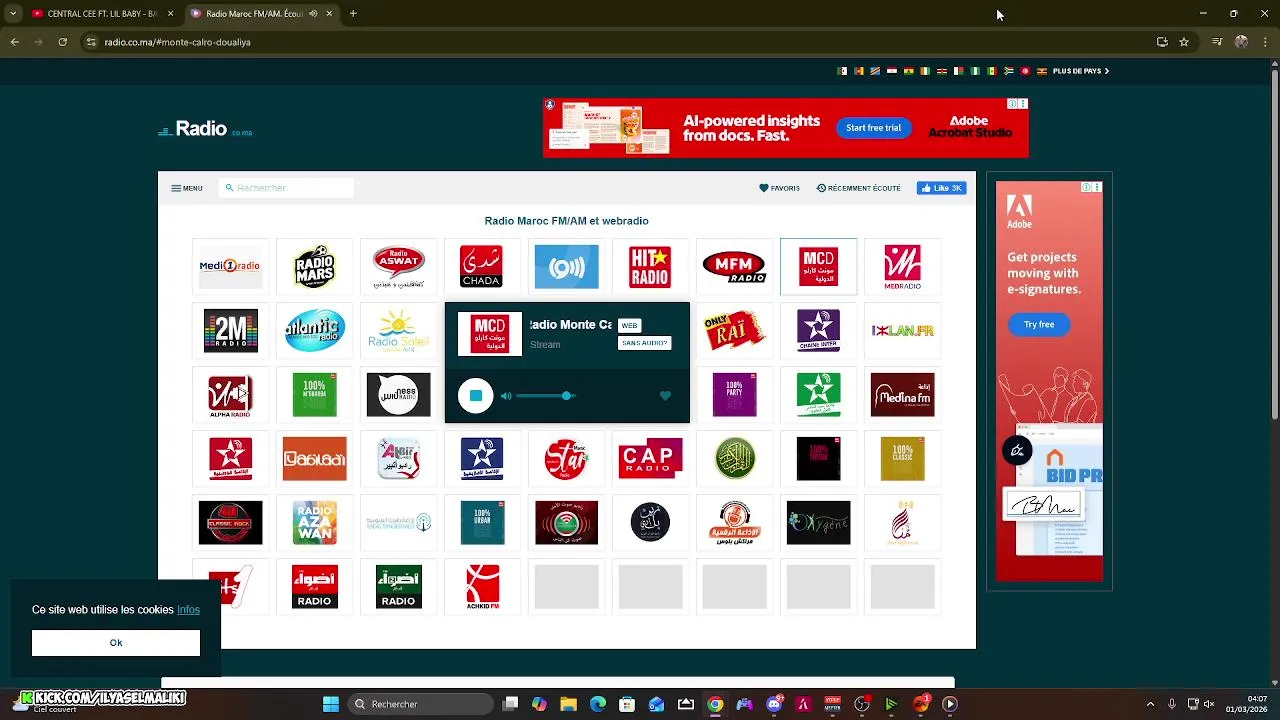
Task: Click the SANS AUDIO? button
Action: pyautogui.click(x=644, y=343)
